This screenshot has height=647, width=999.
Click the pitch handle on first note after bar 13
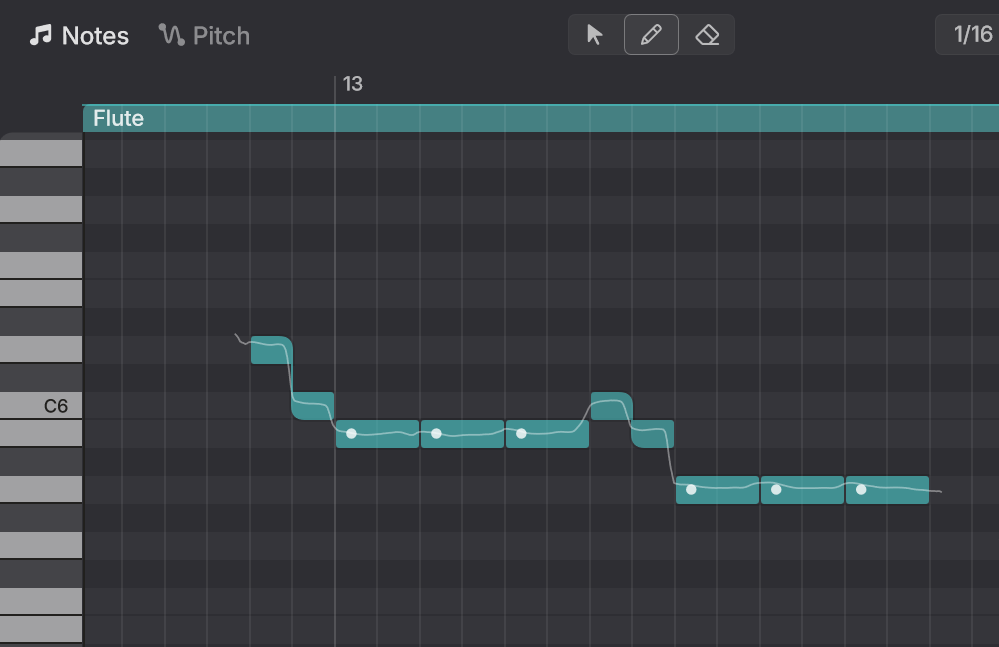[351, 434]
